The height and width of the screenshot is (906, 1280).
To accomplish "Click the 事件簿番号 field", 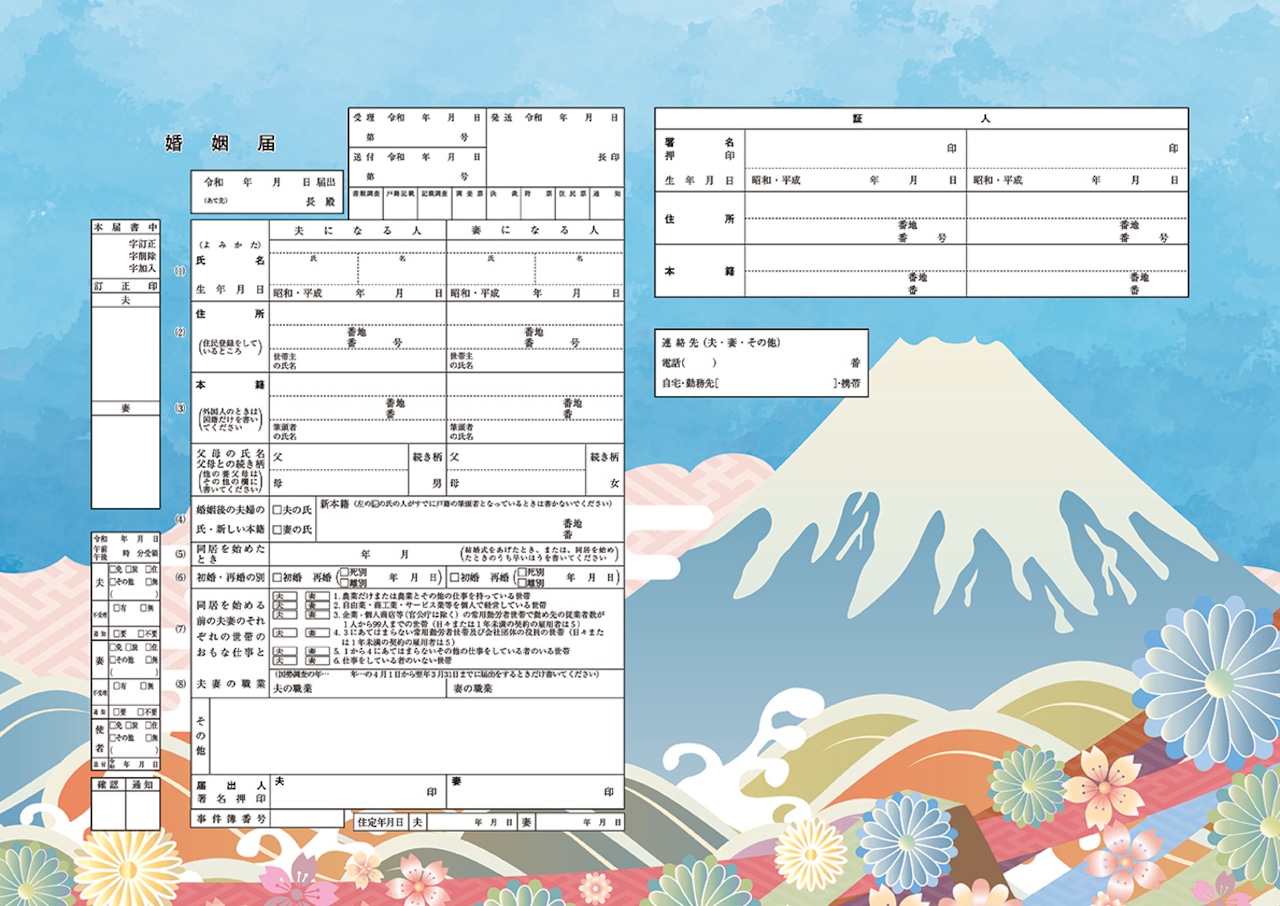I will [x=306, y=819].
